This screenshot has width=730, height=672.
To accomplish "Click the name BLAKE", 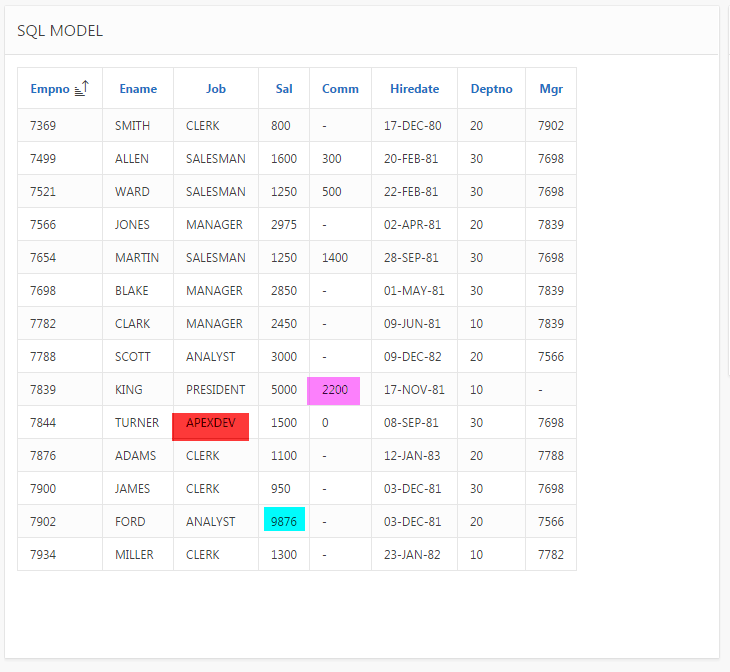I will 131,291.
